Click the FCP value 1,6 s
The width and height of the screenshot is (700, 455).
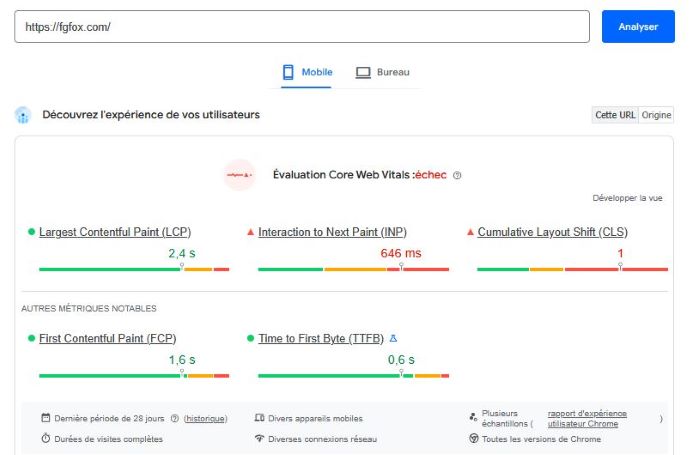(182, 360)
